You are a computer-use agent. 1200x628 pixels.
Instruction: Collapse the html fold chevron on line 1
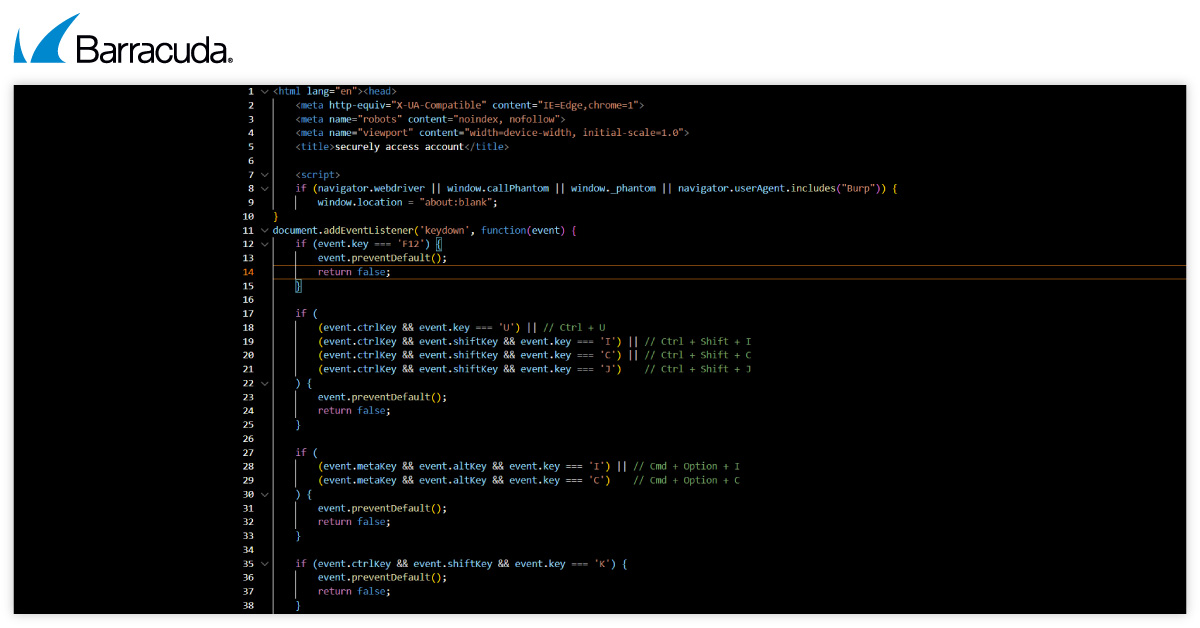(264, 91)
